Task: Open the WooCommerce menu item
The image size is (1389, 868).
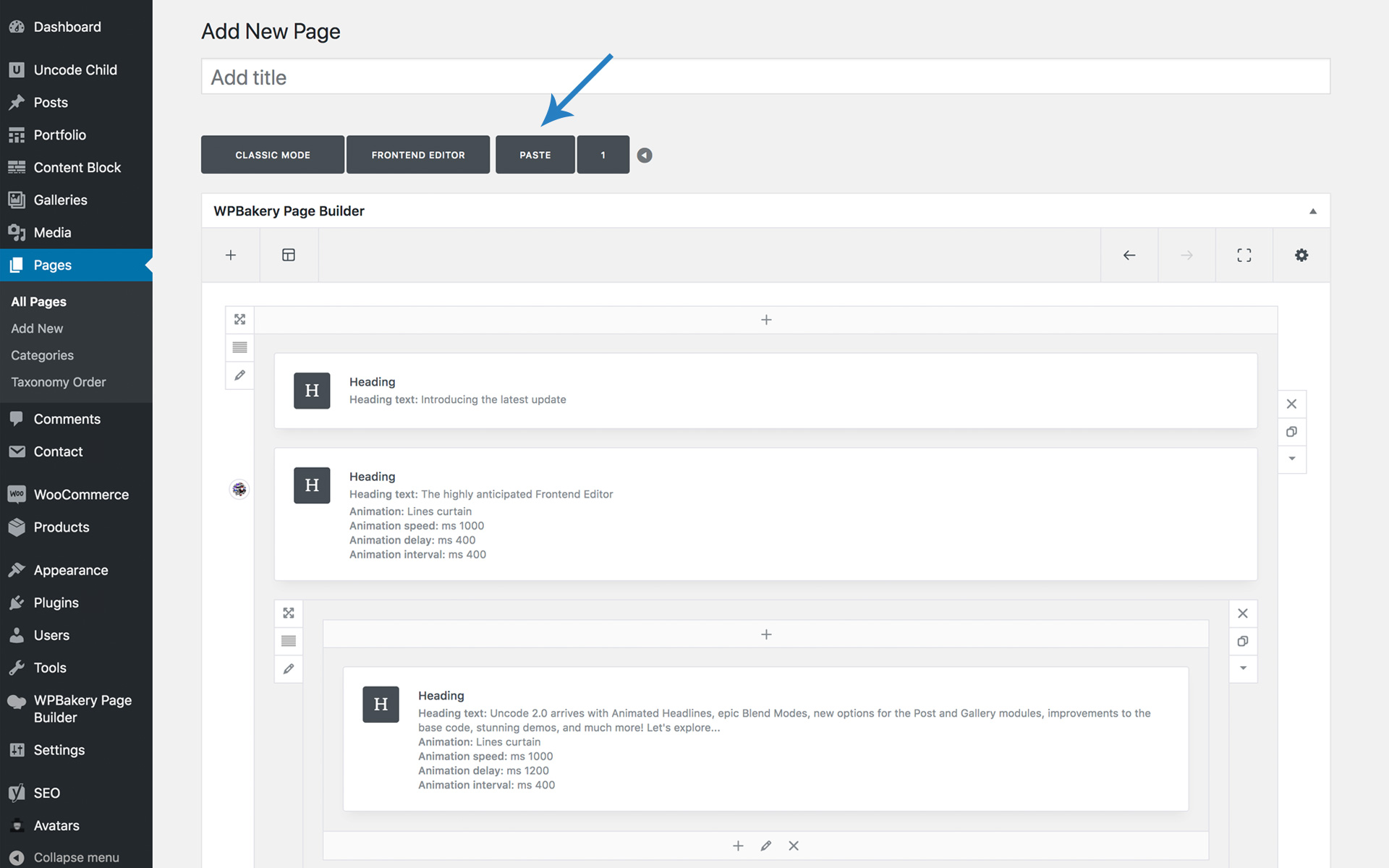Action: (x=80, y=495)
